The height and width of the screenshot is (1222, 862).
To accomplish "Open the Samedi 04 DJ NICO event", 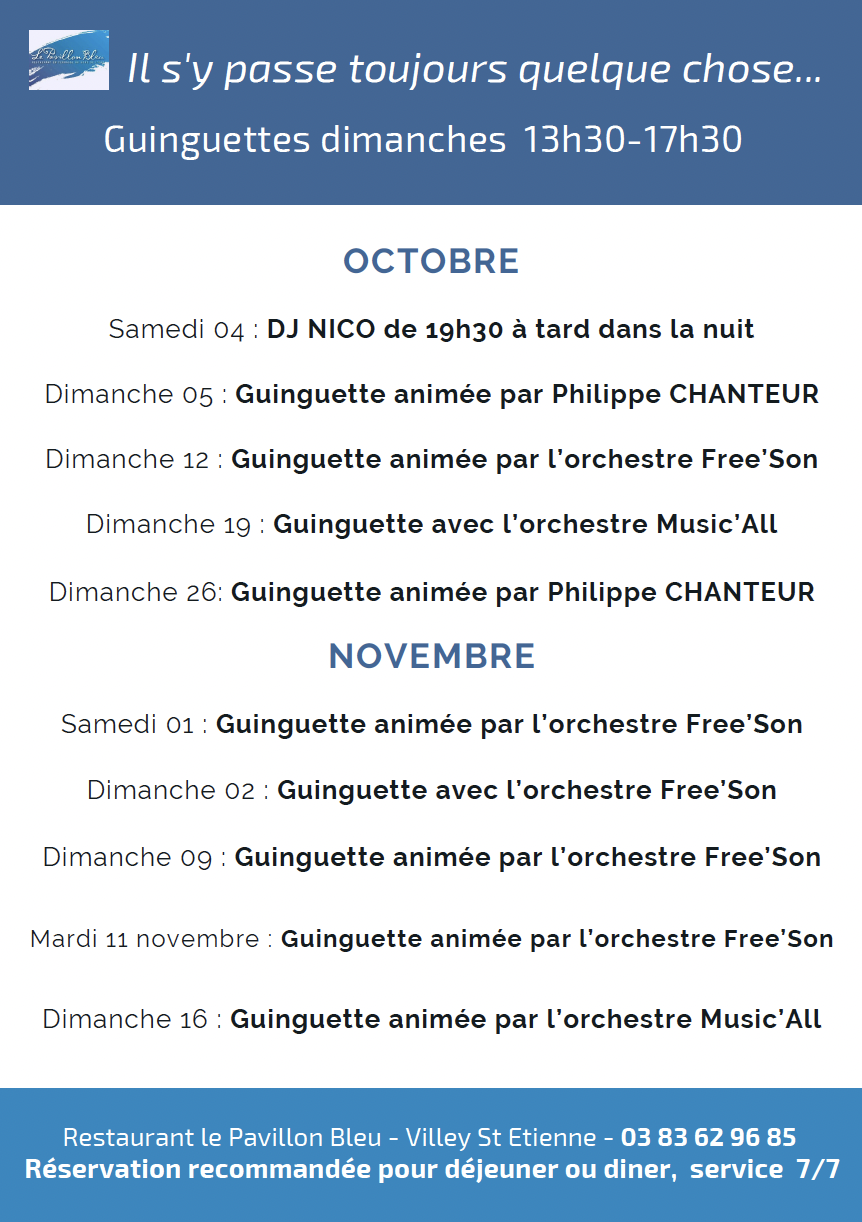I will [431, 329].
